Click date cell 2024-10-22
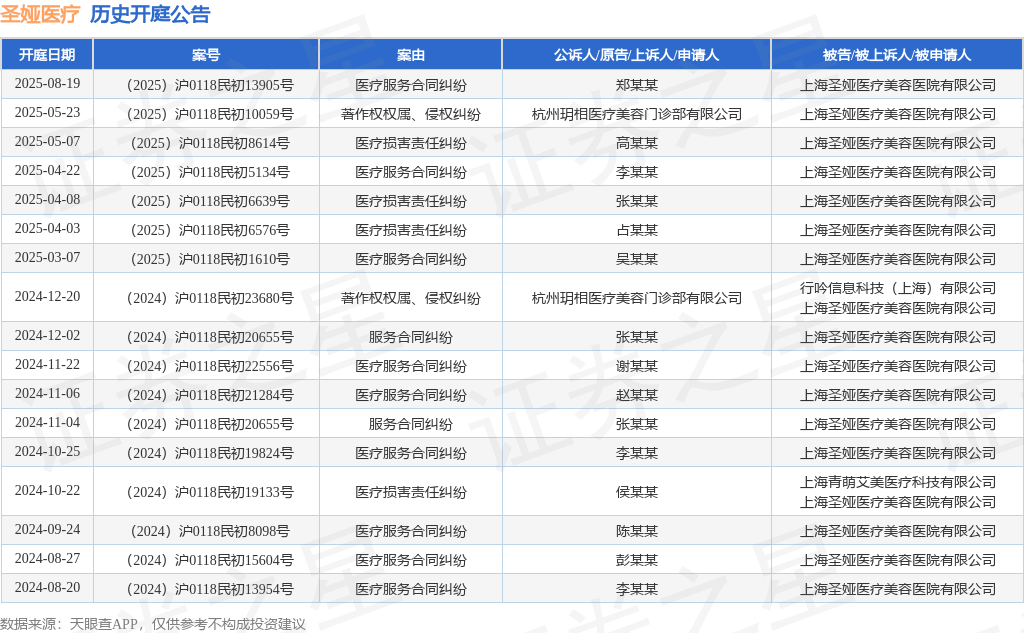Viewport: 1024px width, 633px height. pos(47,490)
